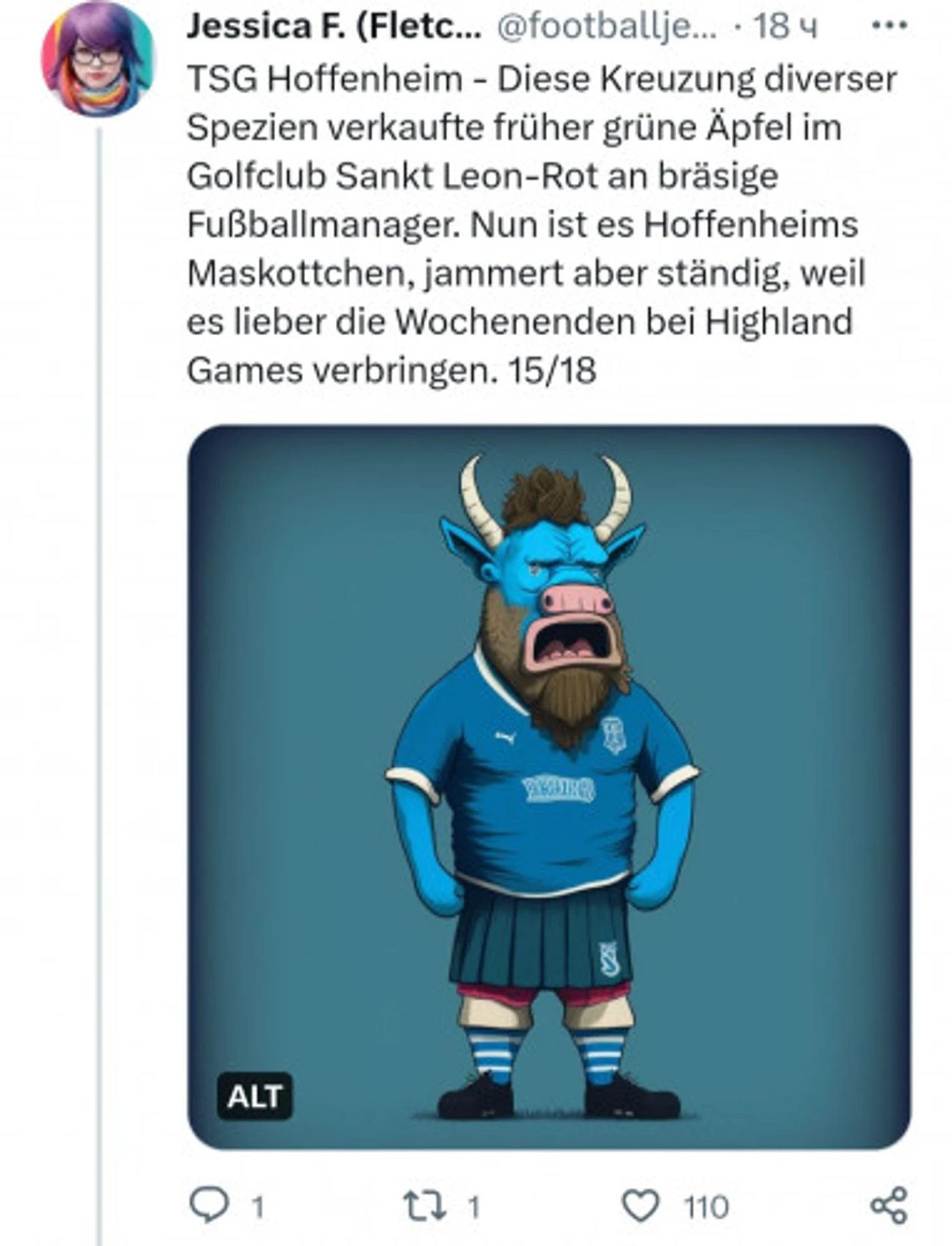The width and height of the screenshot is (952, 1246).
Task: Click the 18 ч timestamp
Action: click(x=784, y=27)
